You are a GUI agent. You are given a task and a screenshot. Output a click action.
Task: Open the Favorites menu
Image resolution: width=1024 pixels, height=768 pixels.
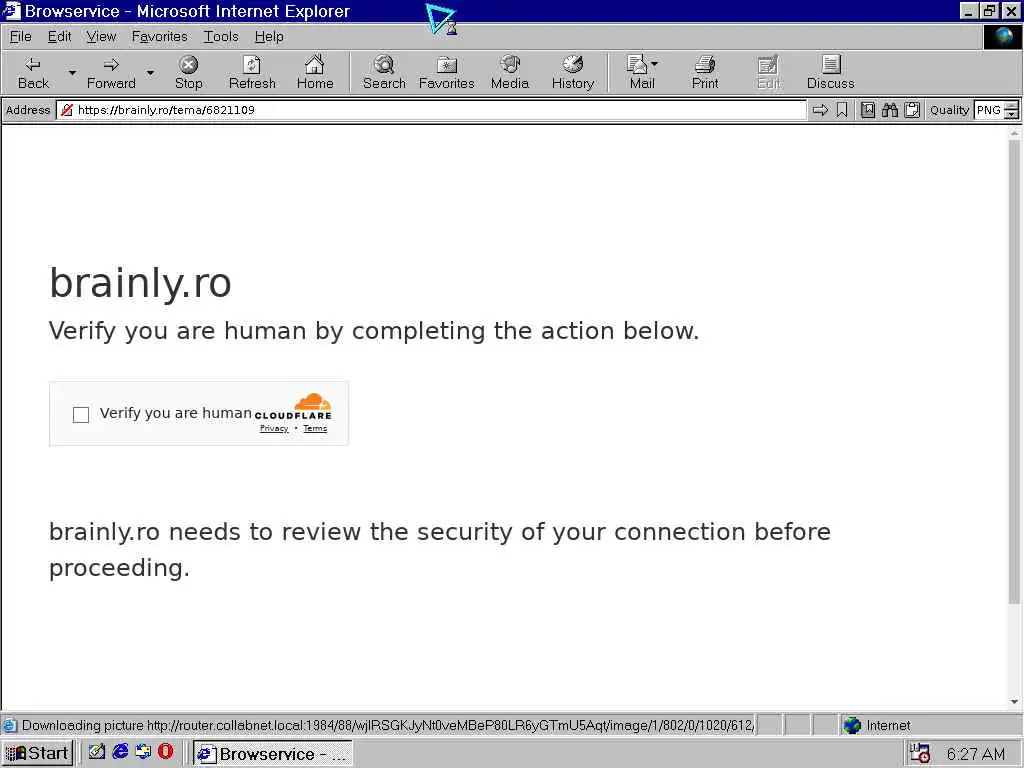pyautogui.click(x=159, y=37)
